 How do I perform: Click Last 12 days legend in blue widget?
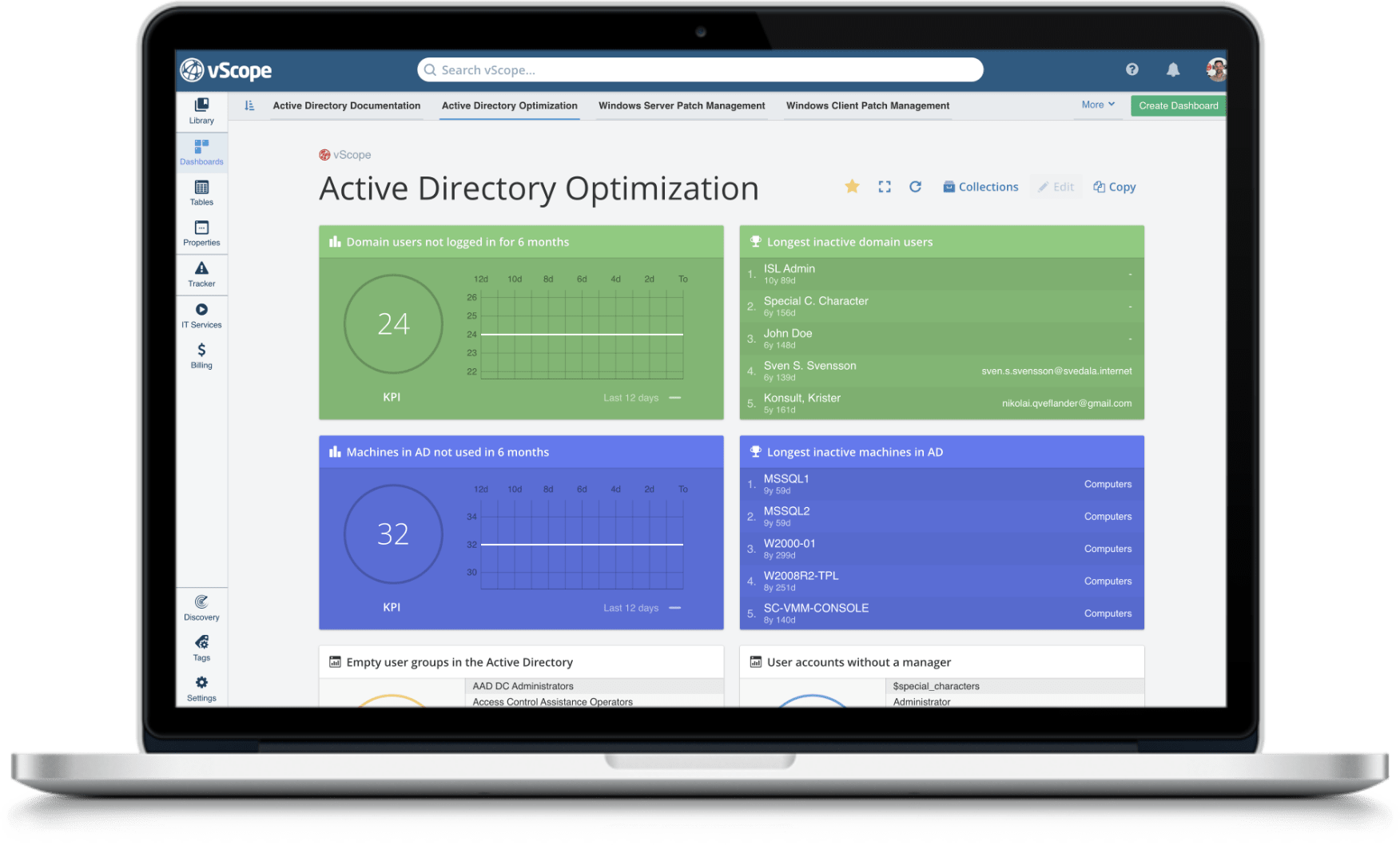coord(642,608)
